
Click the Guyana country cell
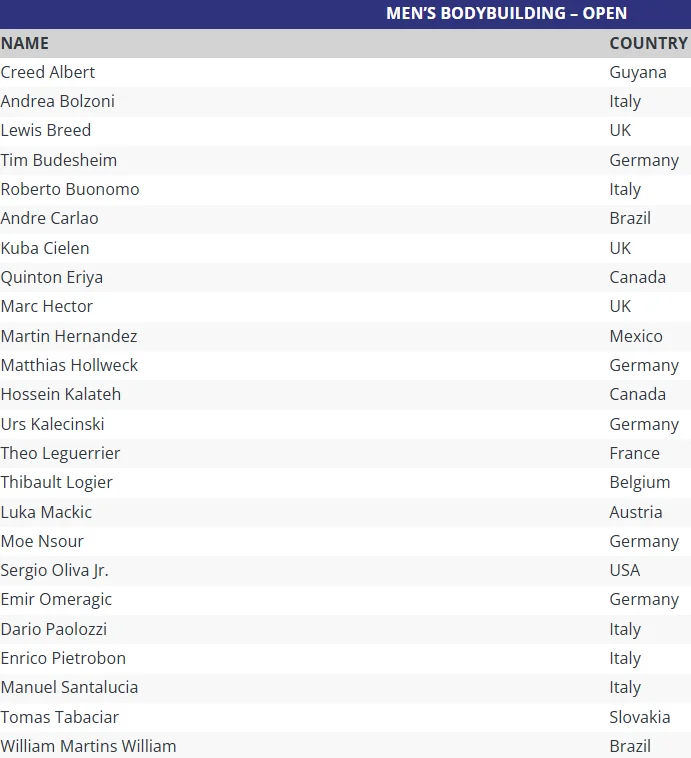[638, 72]
